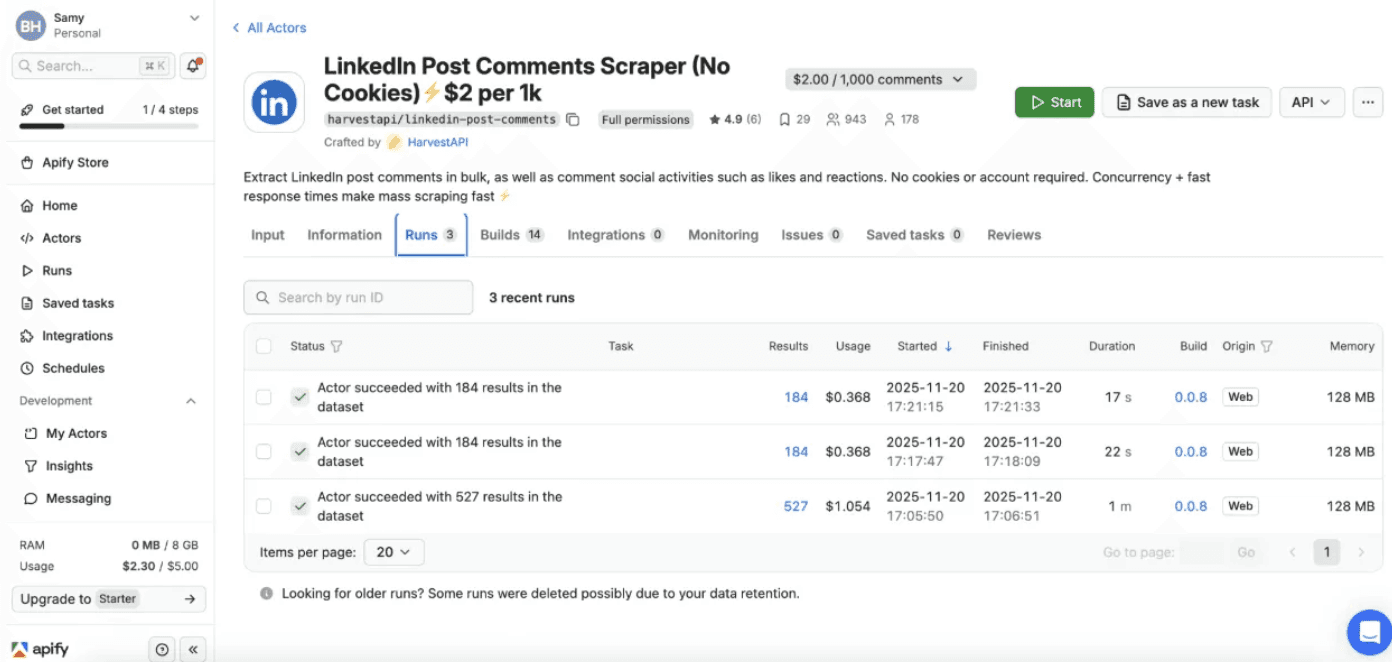Select checkbox for run started 17:21:15

pos(264,397)
